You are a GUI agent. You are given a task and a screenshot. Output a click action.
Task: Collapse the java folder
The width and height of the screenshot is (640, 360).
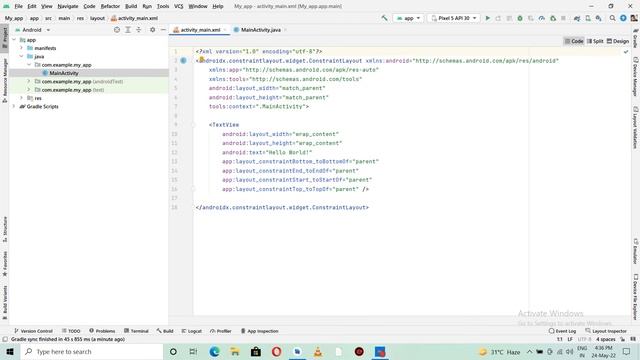pyautogui.click(x=22, y=56)
